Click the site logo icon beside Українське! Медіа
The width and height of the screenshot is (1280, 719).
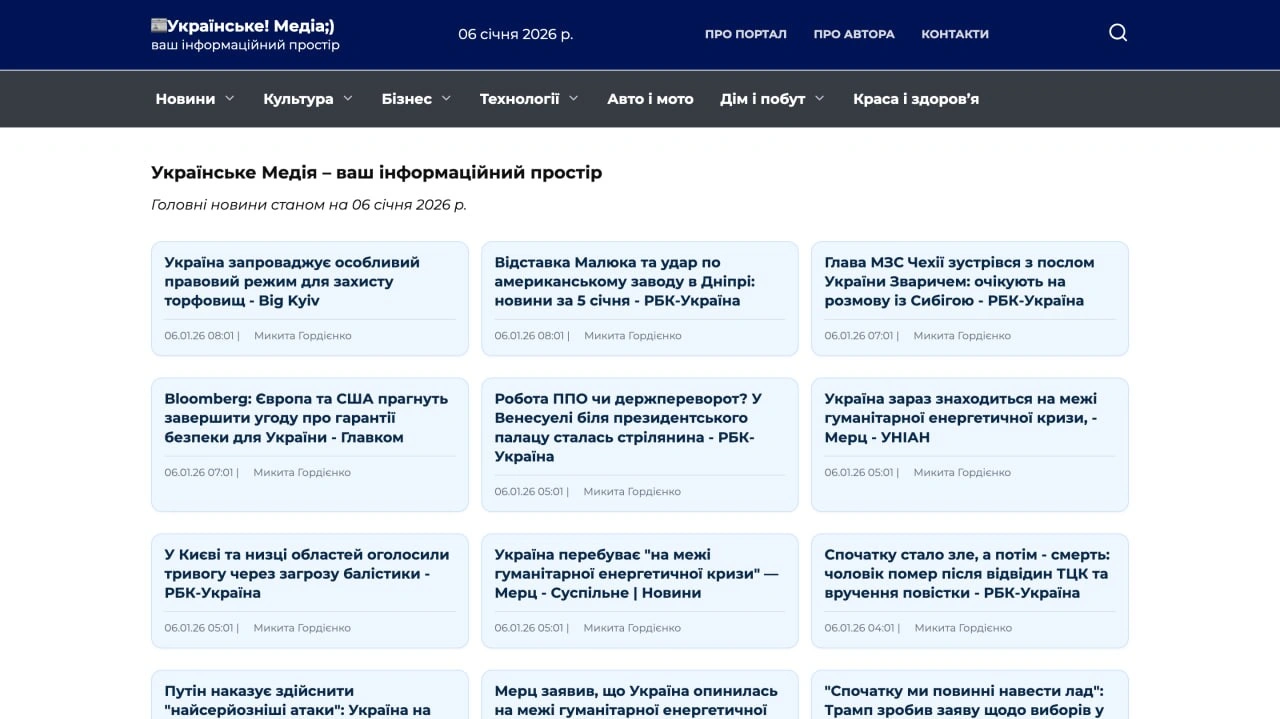pos(158,24)
